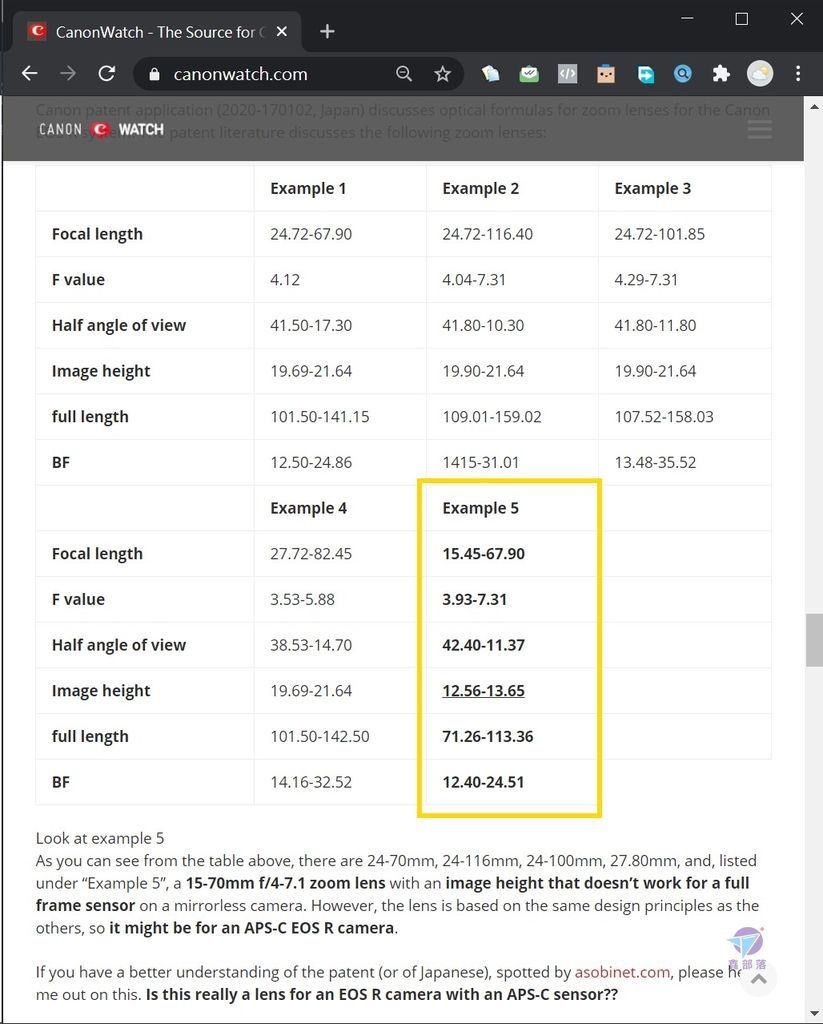Open the blue screen-share arrow extension
Screen dimensions: 823x1024
[645, 74]
